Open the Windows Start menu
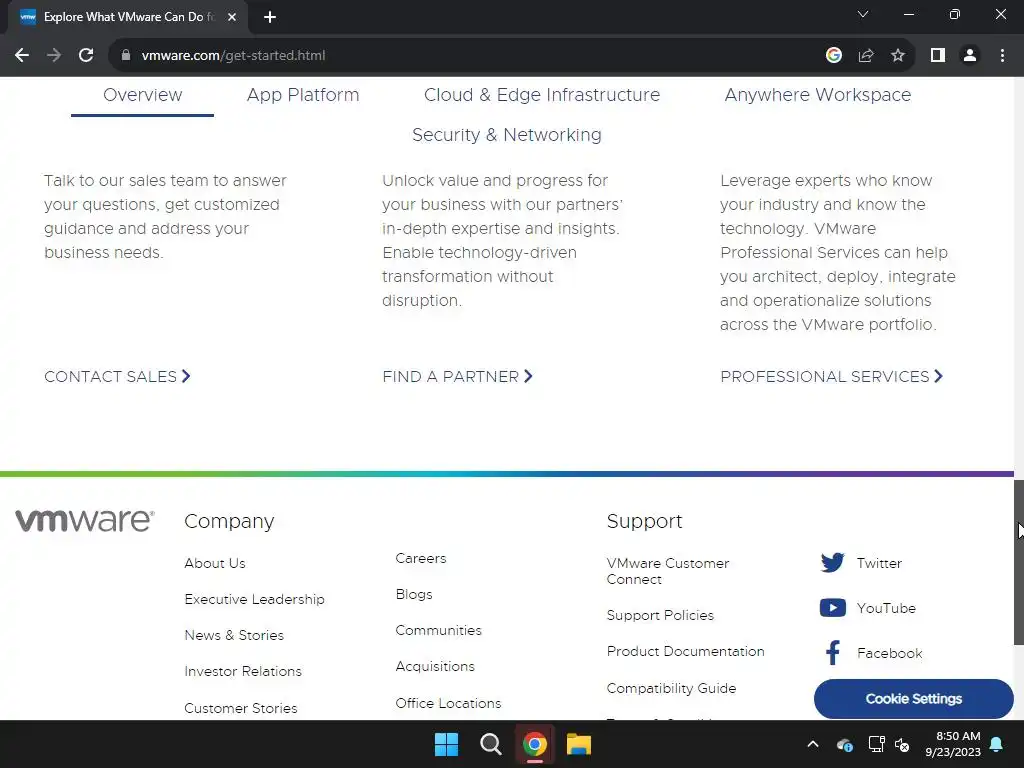 [447, 744]
